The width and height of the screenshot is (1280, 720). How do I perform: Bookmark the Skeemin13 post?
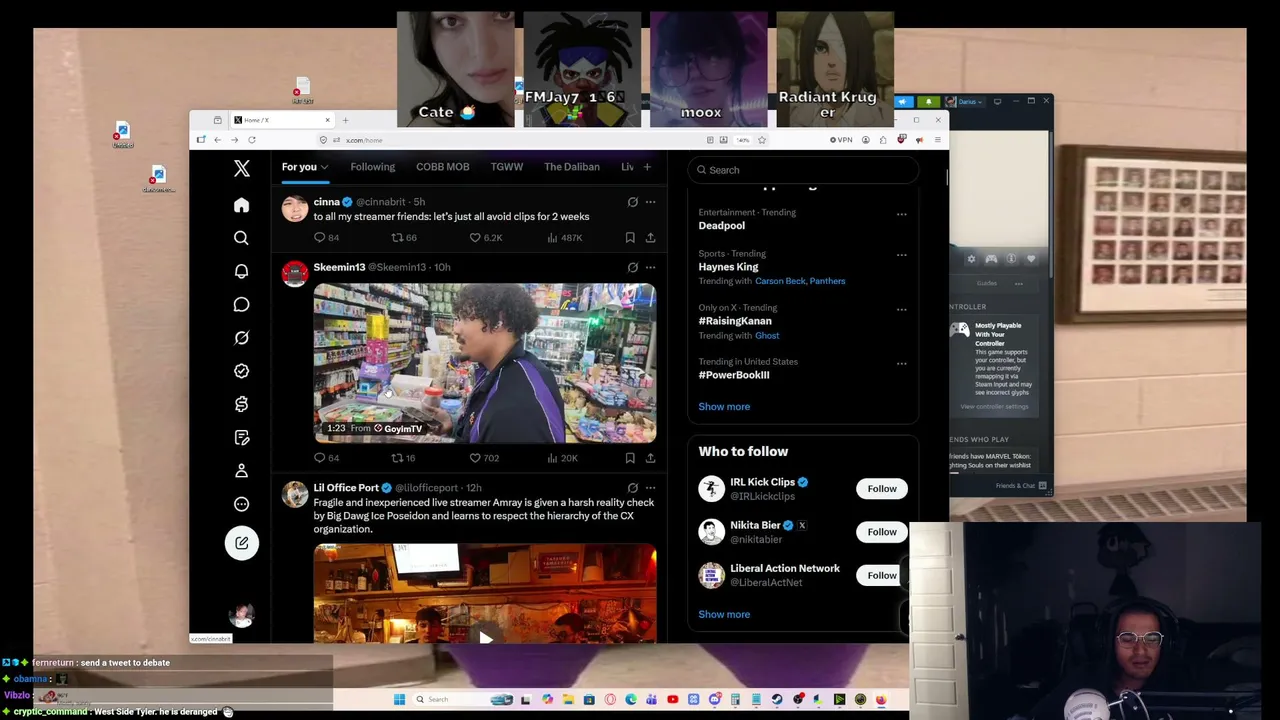630,458
